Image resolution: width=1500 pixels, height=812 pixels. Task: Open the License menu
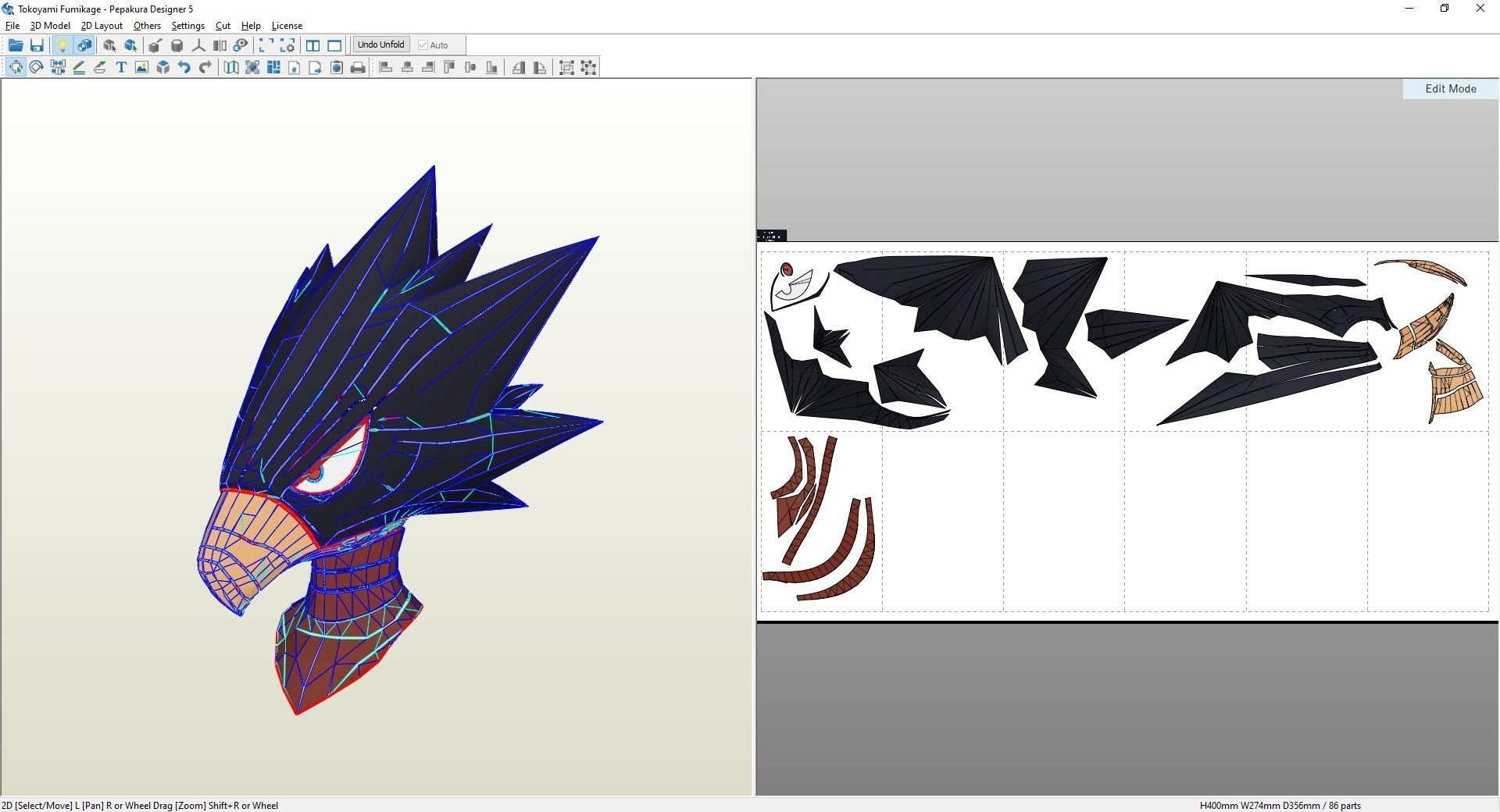click(x=287, y=26)
